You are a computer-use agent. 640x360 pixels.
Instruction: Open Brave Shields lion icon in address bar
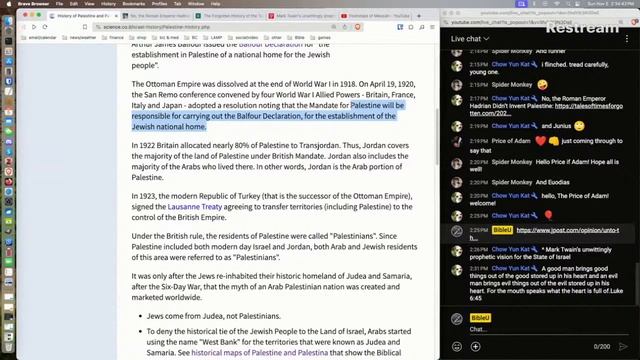358,27
